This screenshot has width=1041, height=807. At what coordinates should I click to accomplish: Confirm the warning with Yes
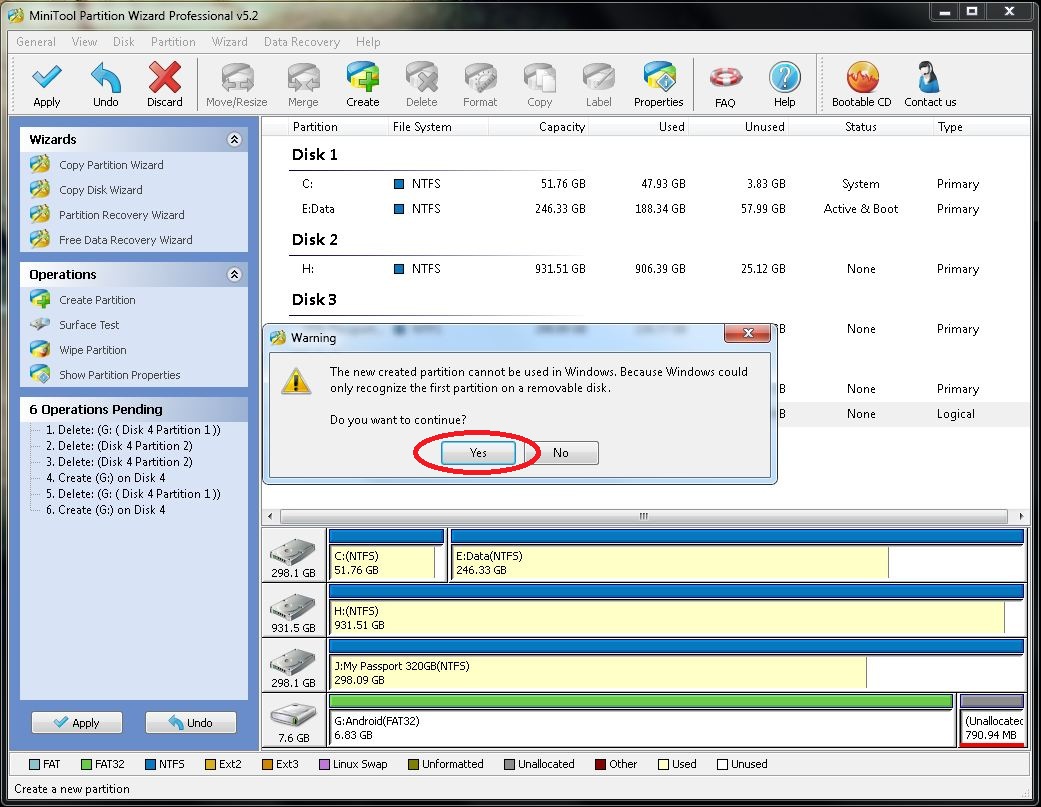478,453
